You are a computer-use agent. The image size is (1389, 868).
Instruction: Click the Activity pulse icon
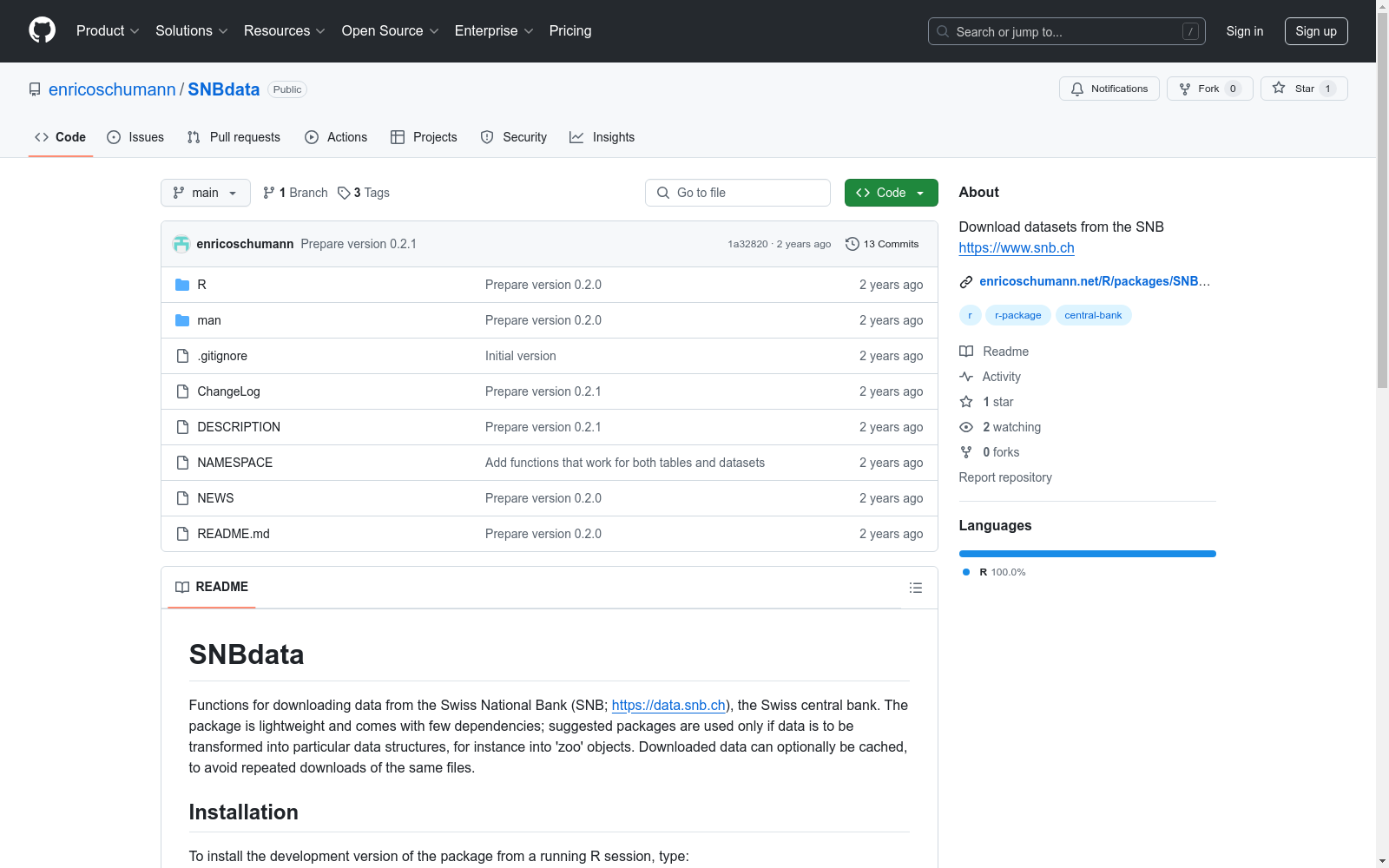(966, 377)
